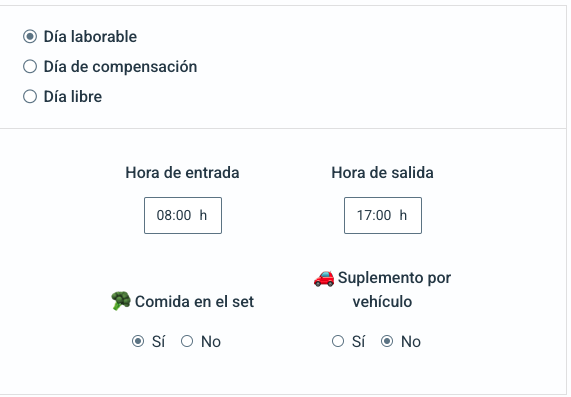Click the 'Hora de entrada' heading
The image size is (571, 397).
[182, 173]
